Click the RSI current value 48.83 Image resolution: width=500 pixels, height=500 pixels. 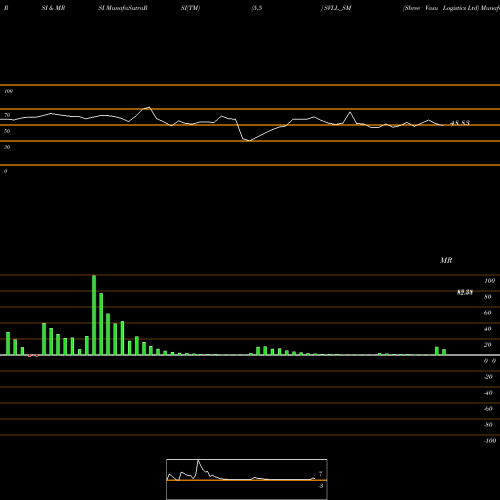click(x=460, y=123)
